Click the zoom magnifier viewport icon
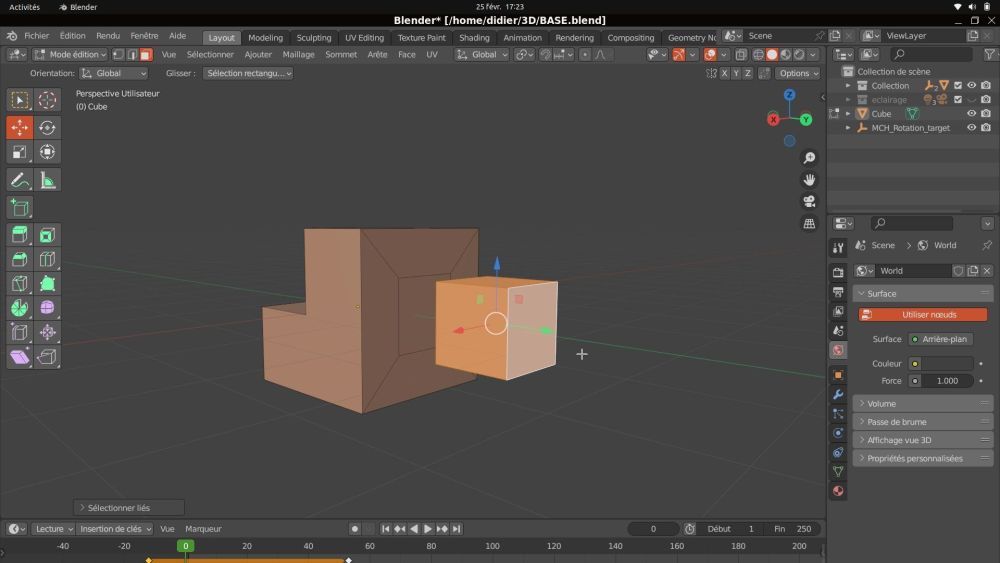The height and width of the screenshot is (563, 1000). point(809,158)
